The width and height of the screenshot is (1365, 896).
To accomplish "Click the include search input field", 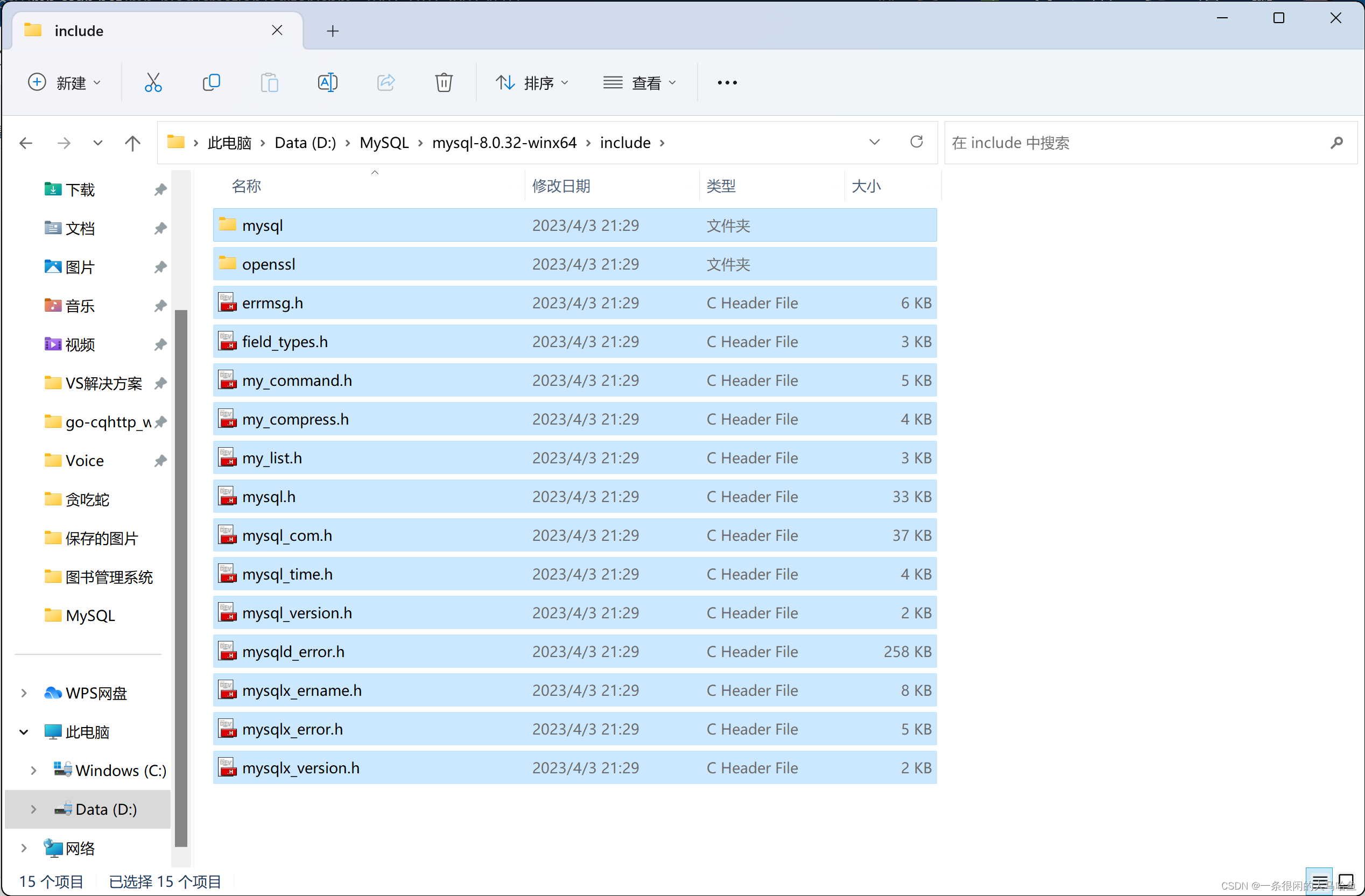I will click(x=1136, y=143).
